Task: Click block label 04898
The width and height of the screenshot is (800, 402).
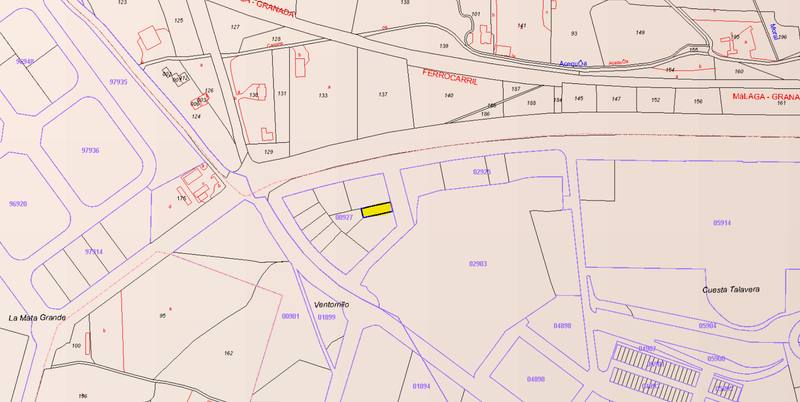Action: point(562,326)
